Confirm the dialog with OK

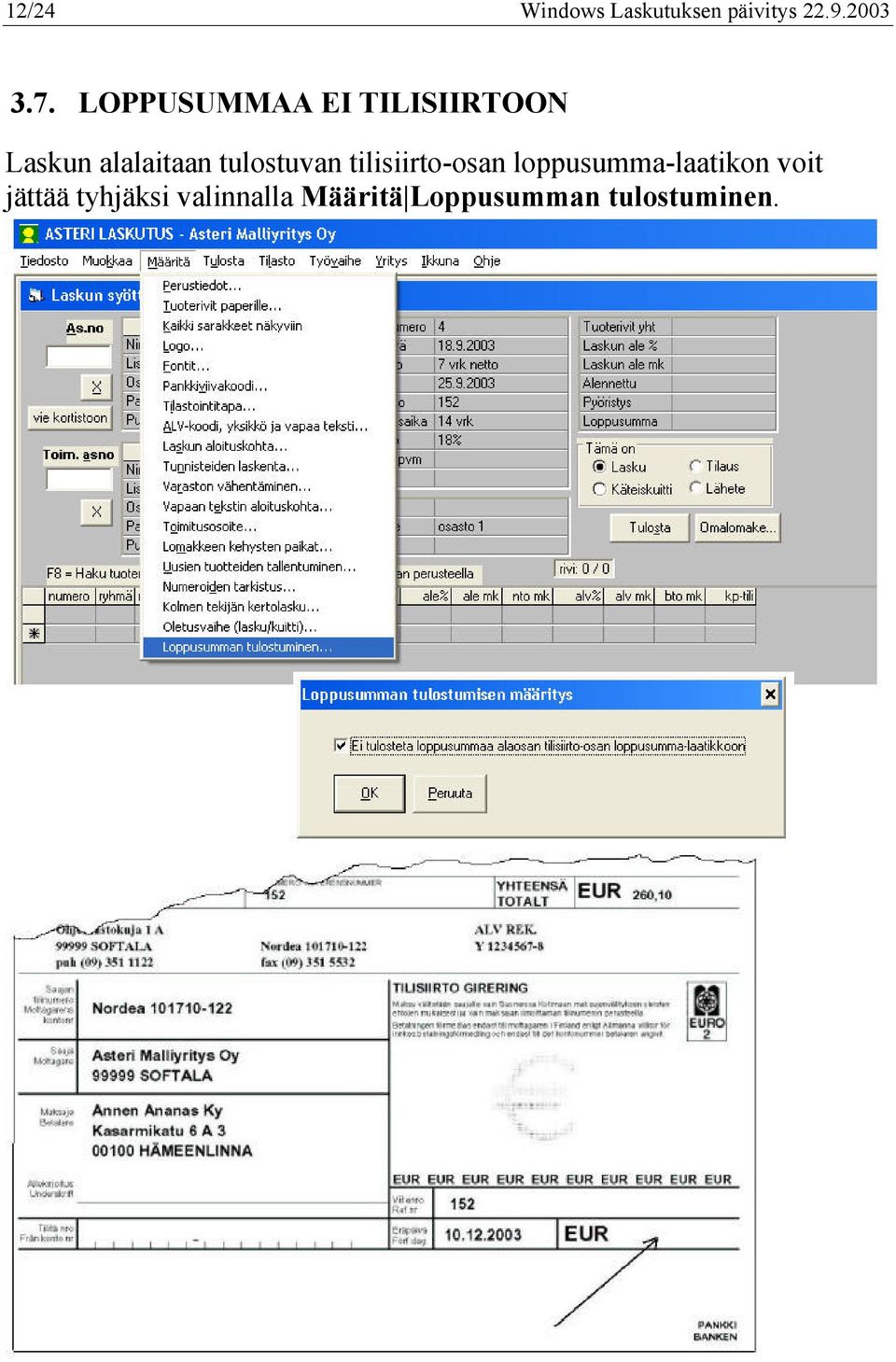coord(370,793)
